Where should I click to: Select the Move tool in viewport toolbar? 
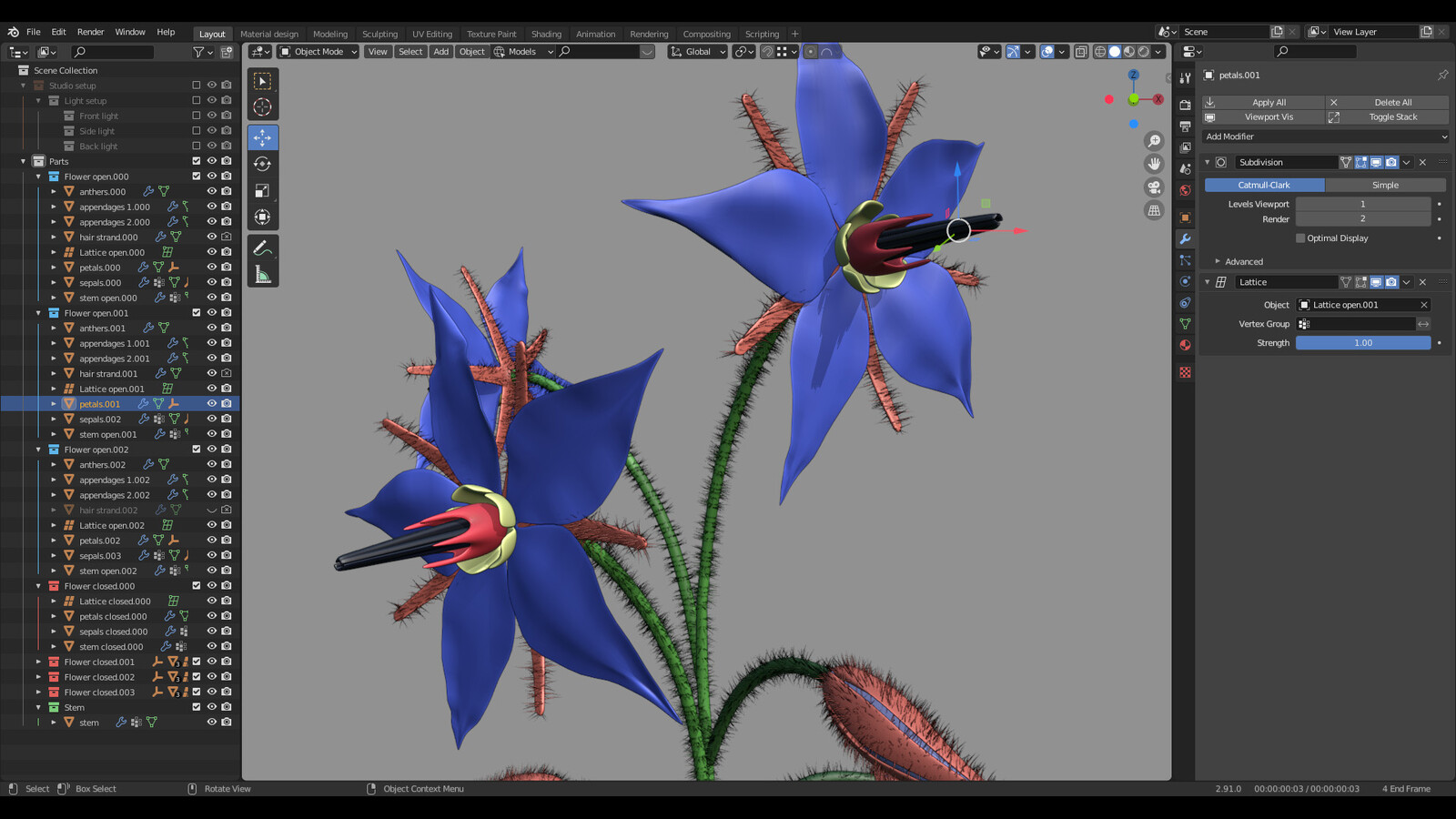coord(262,138)
